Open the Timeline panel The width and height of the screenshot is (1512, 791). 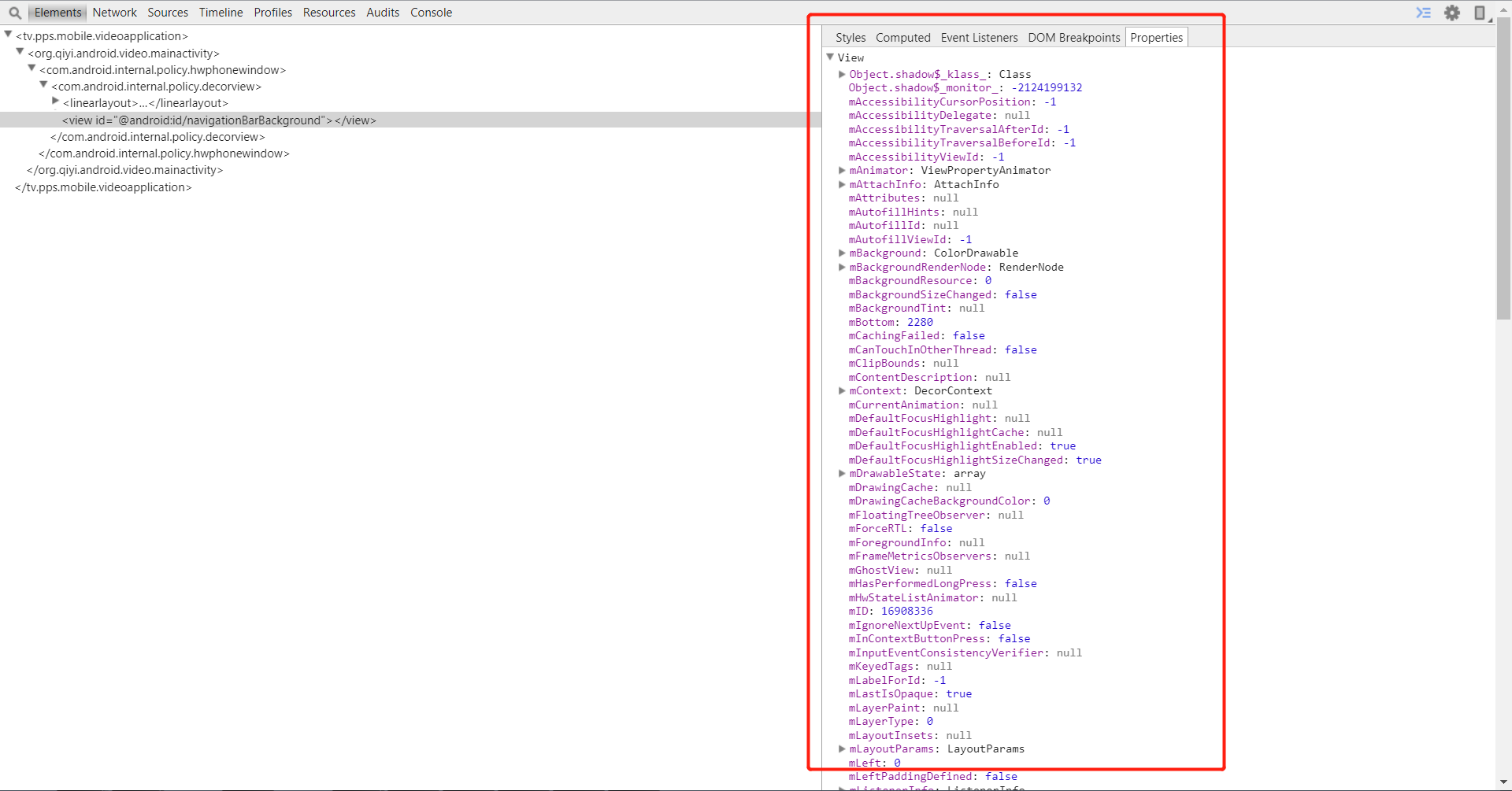[x=220, y=13]
